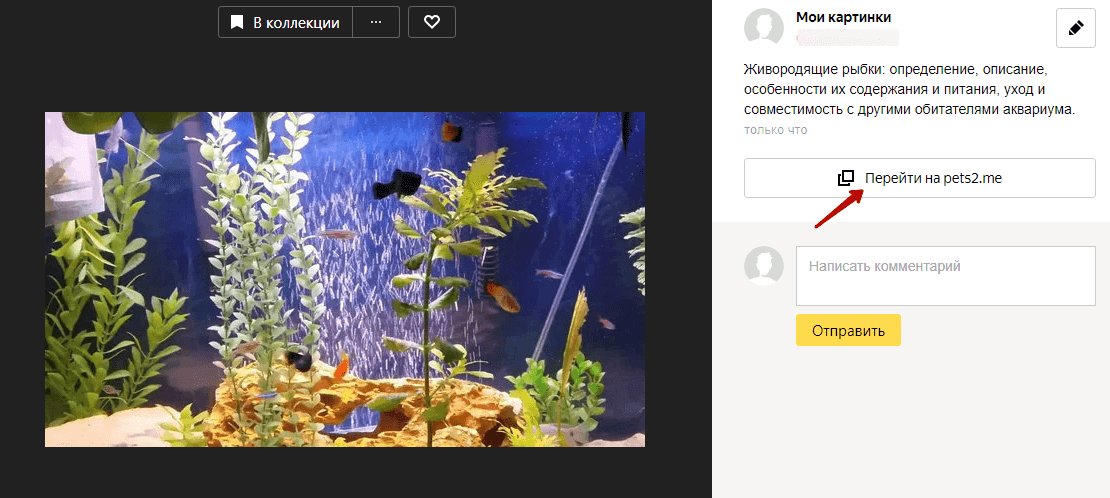Image resolution: width=1110 pixels, height=498 pixels.
Task: Open the Мои картинки collection link
Action: coord(843,17)
